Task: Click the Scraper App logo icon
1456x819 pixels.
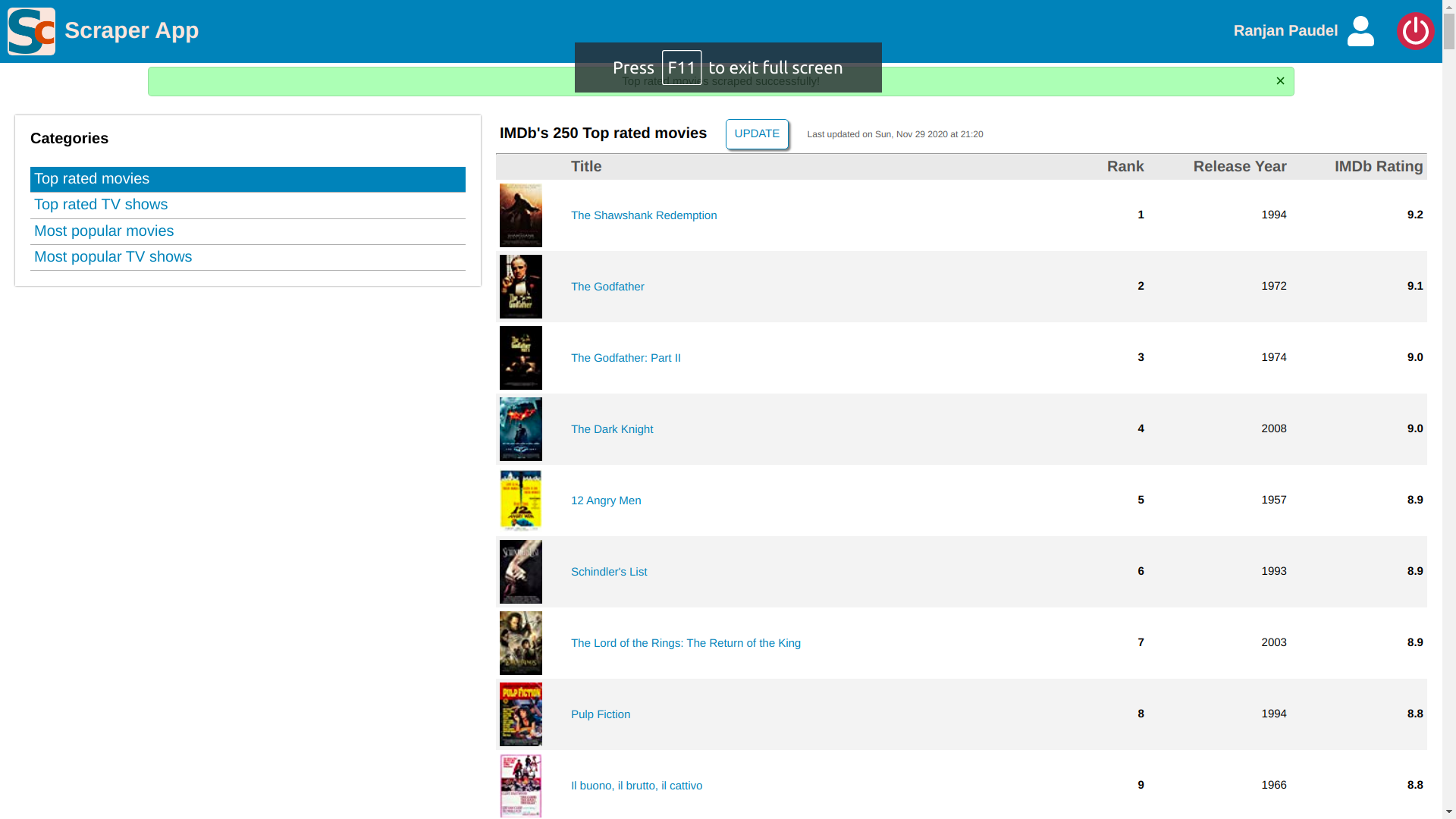Action: (31, 31)
